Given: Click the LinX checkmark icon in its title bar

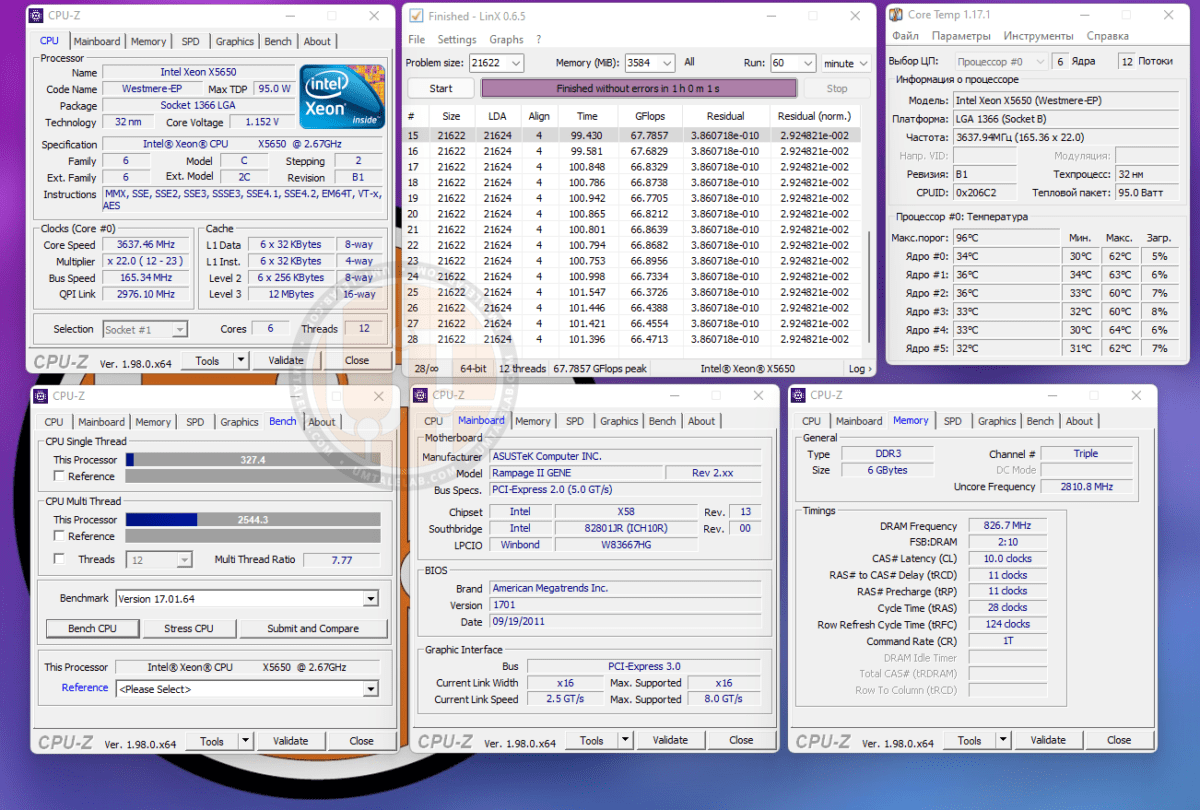Looking at the screenshot, I should [416, 16].
